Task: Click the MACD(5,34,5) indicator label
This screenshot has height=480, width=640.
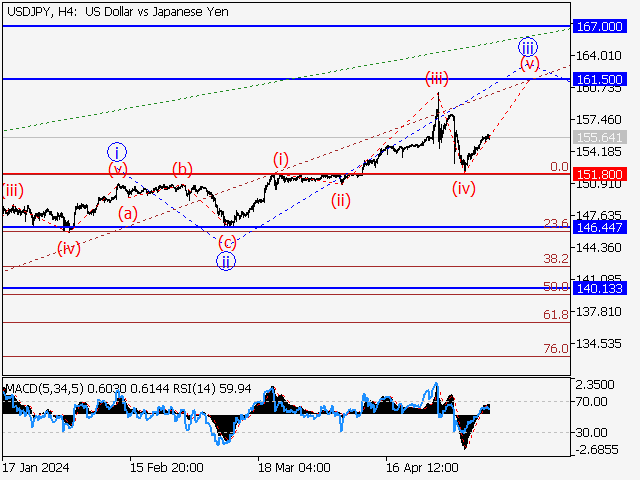Action: point(45,388)
